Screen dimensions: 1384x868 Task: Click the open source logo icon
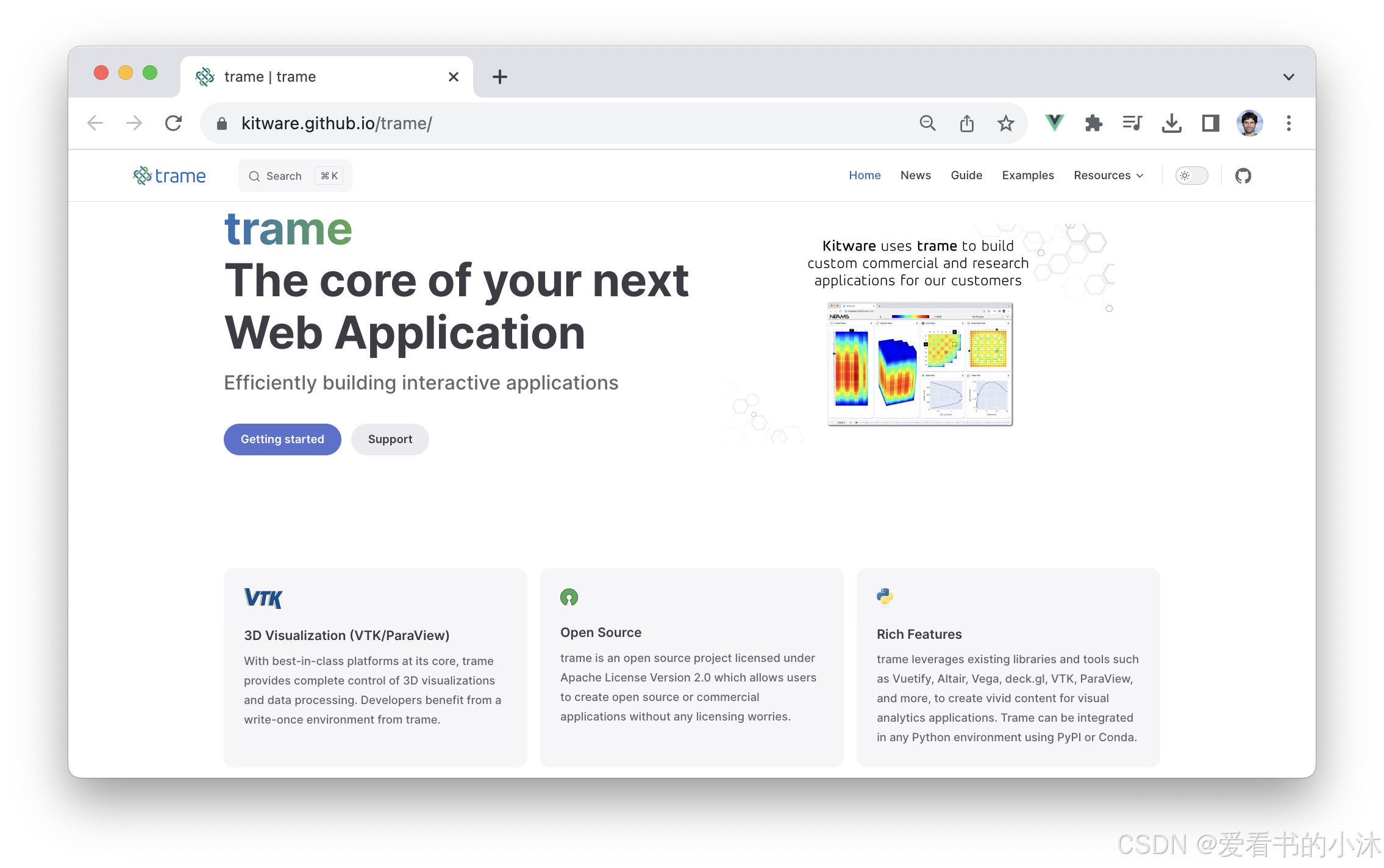pos(569,597)
